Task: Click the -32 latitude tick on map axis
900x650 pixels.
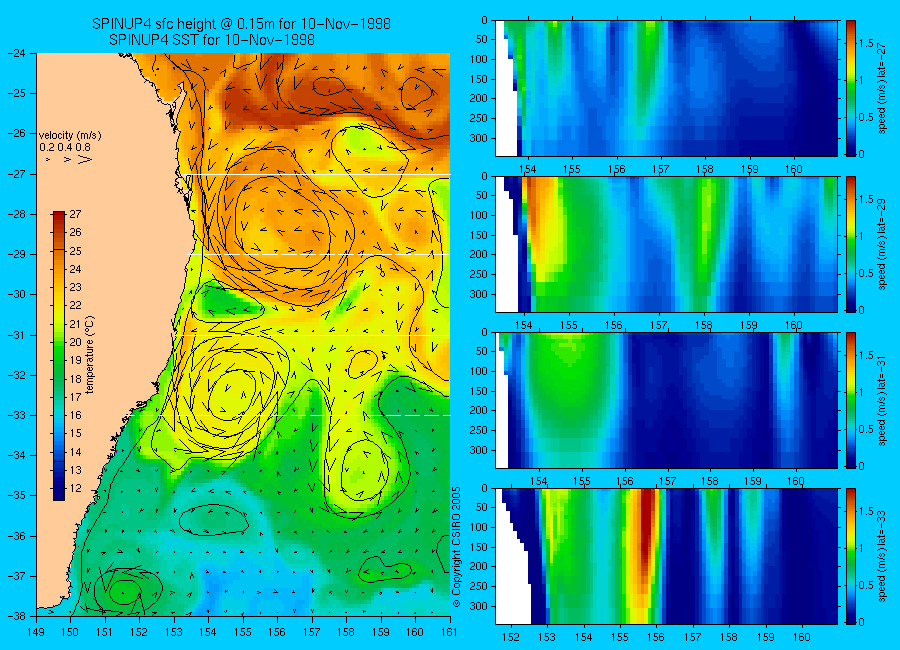Action: coord(16,375)
